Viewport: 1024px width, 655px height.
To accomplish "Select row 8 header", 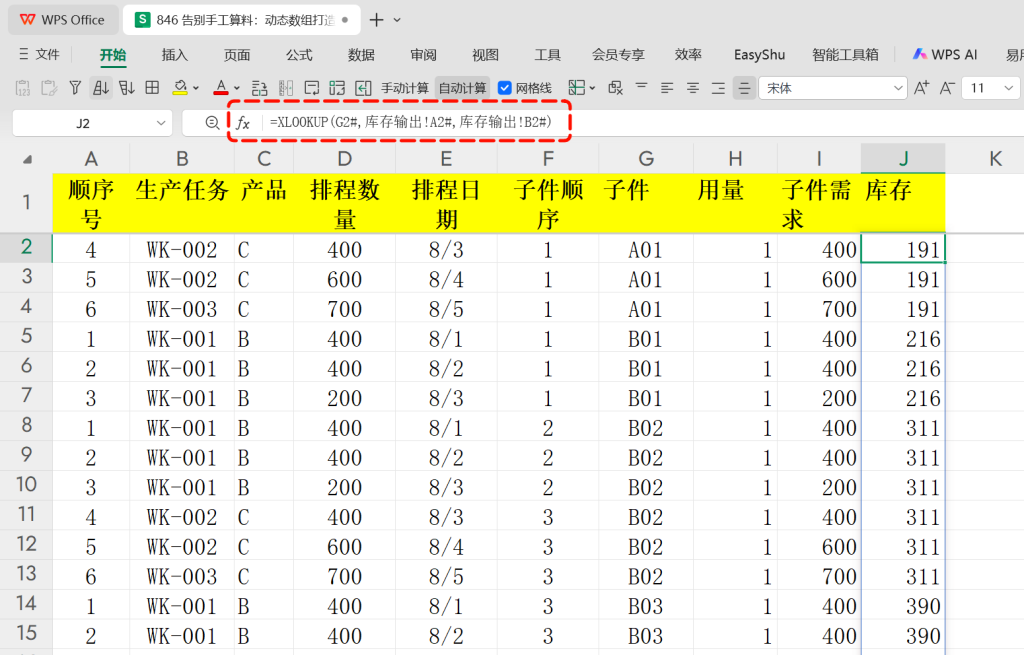I will 26,425.
